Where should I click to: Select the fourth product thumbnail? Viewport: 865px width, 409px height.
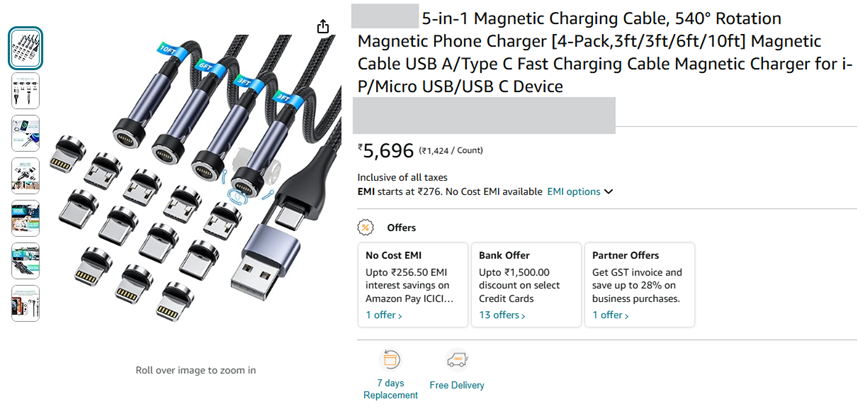coord(26,175)
